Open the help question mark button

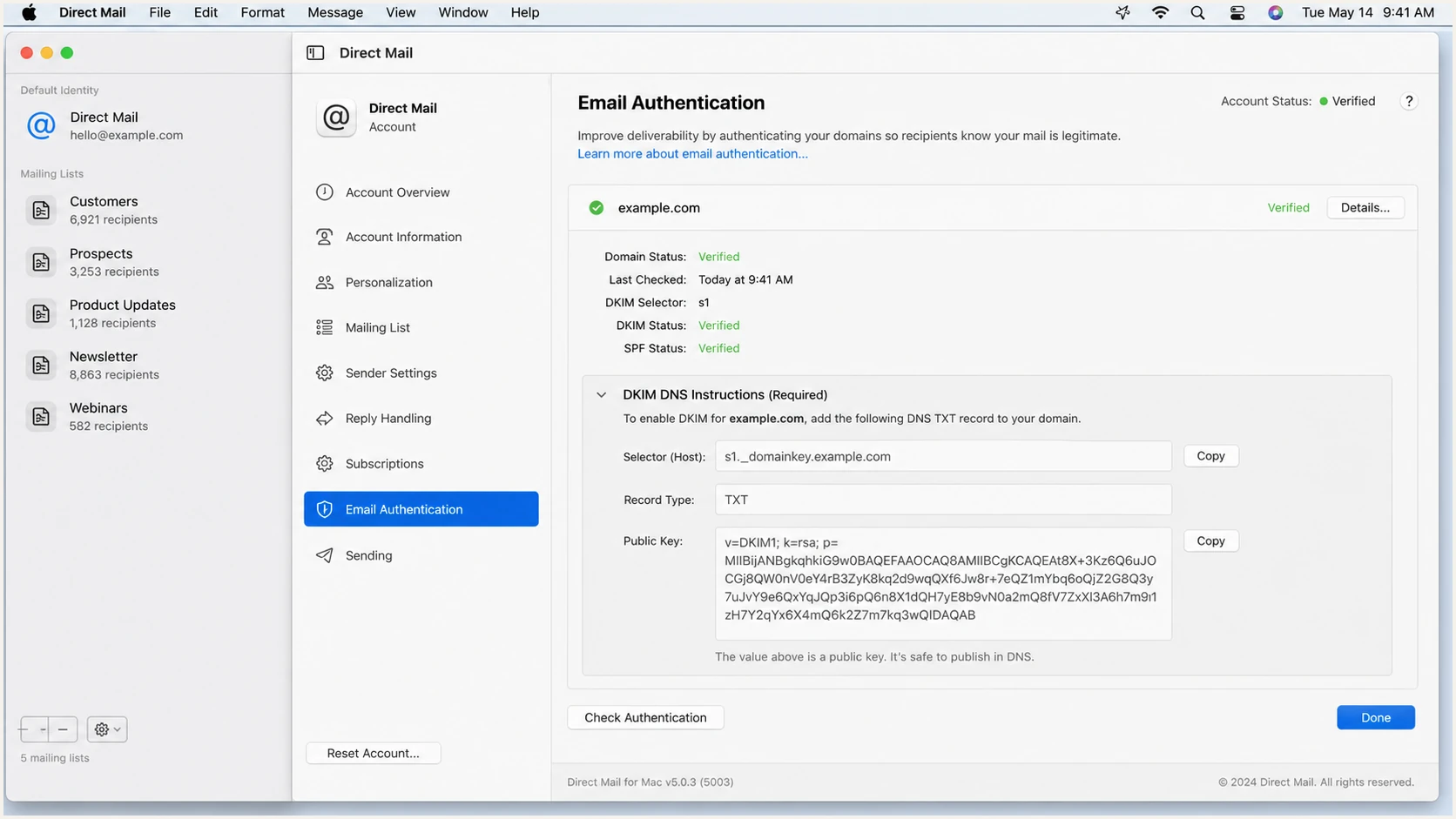pos(1409,101)
